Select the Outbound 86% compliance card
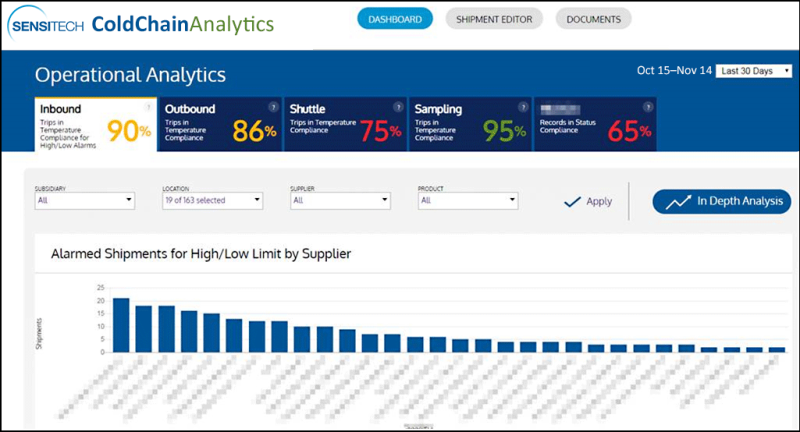Image resolution: width=800 pixels, height=432 pixels. click(x=220, y=124)
